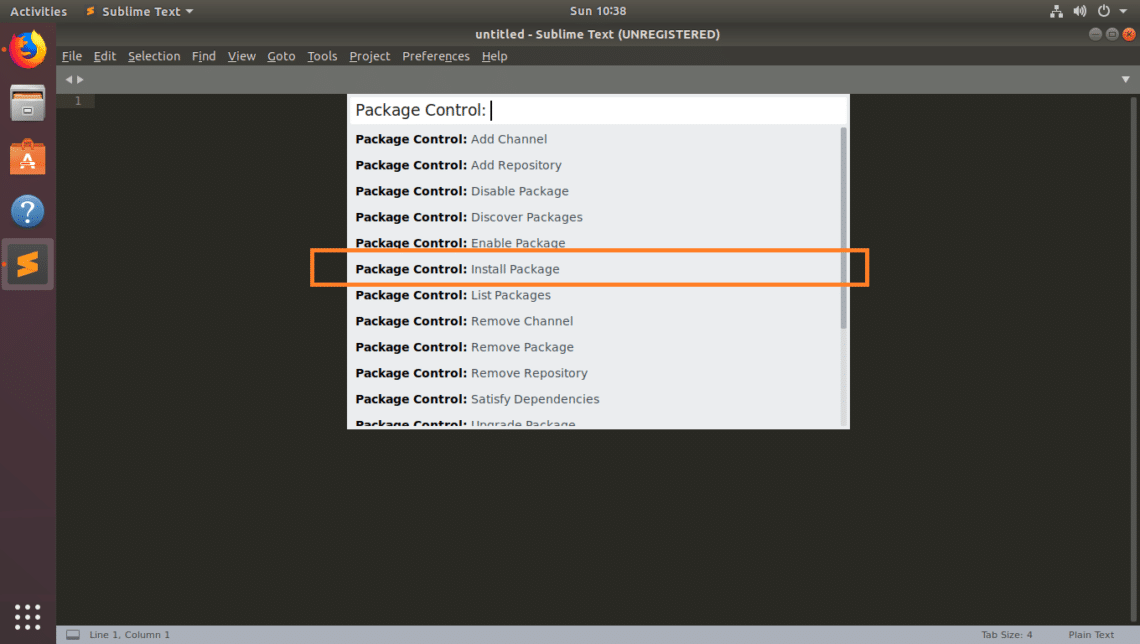The image size is (1140, 644).
Task: Show Applications grid in dock
Action: [28, 617]
